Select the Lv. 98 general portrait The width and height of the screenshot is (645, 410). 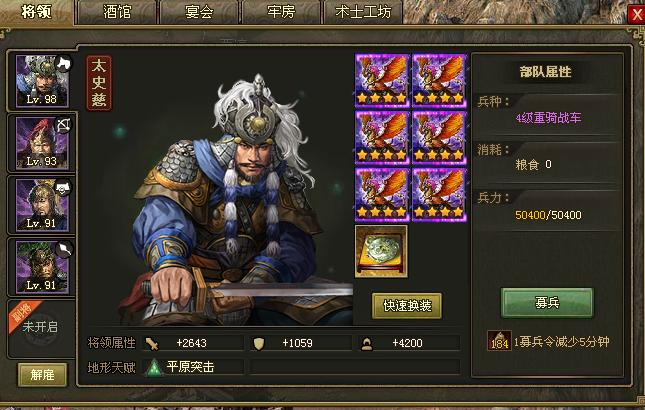pyautogui.click(x=42, y=81)
